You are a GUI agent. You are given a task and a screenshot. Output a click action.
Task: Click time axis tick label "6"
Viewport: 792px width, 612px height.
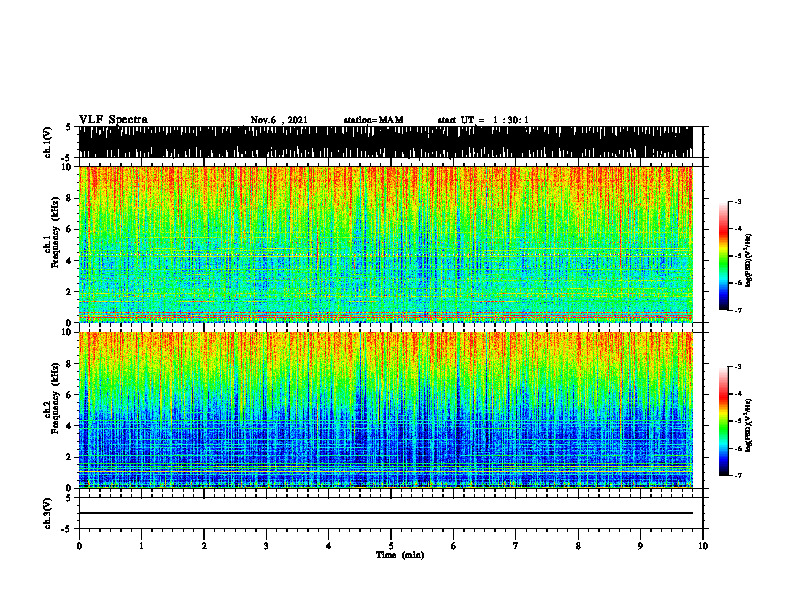tap(454, 546)
